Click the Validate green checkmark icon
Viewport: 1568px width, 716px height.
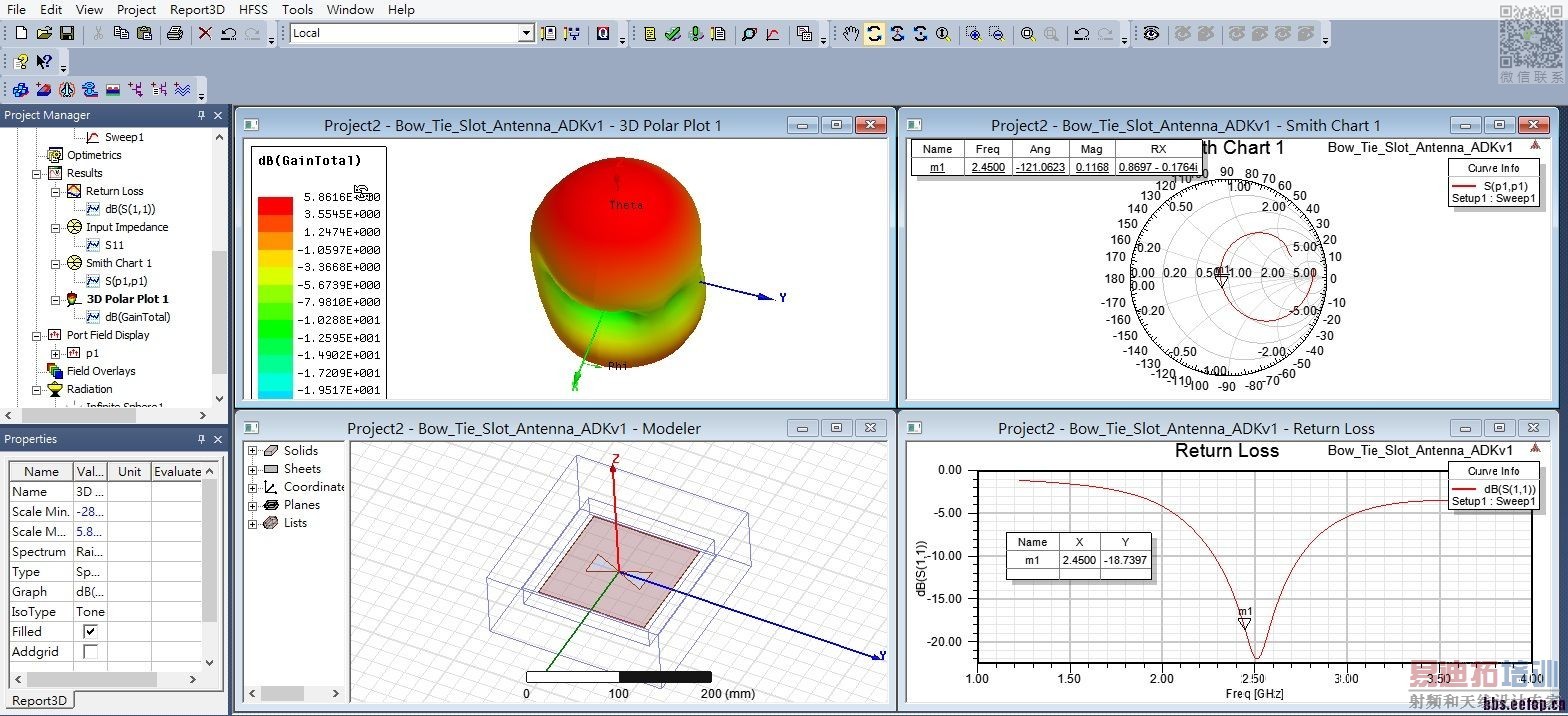tap(673, 34)
